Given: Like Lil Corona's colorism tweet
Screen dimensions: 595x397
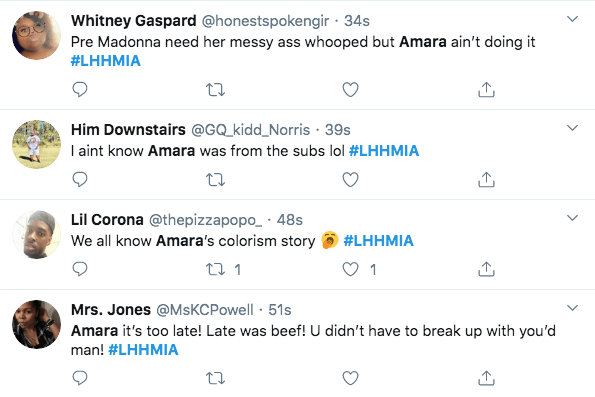Looking at the screenshot, I should [x=350, y=269].
